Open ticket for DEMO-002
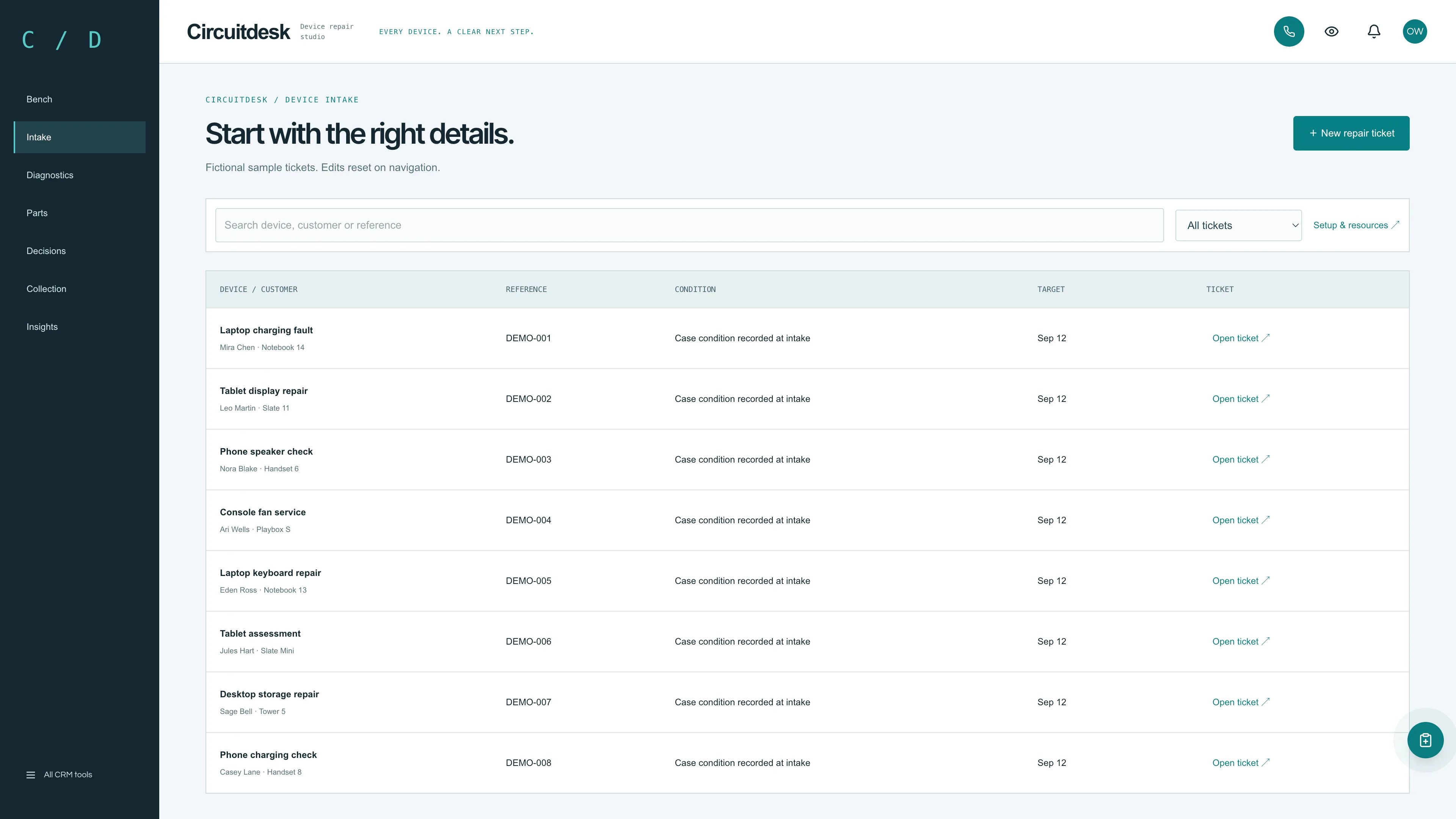 pos(1241,399)
